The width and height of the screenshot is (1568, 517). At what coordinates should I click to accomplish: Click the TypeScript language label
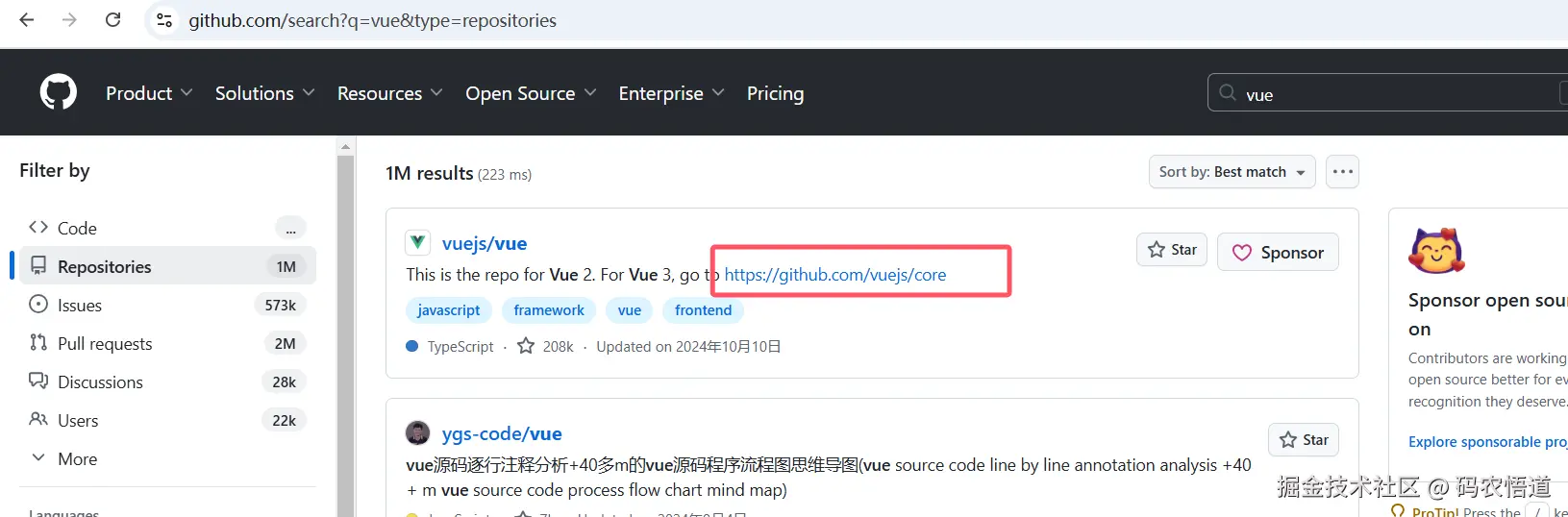coord(460,347)
